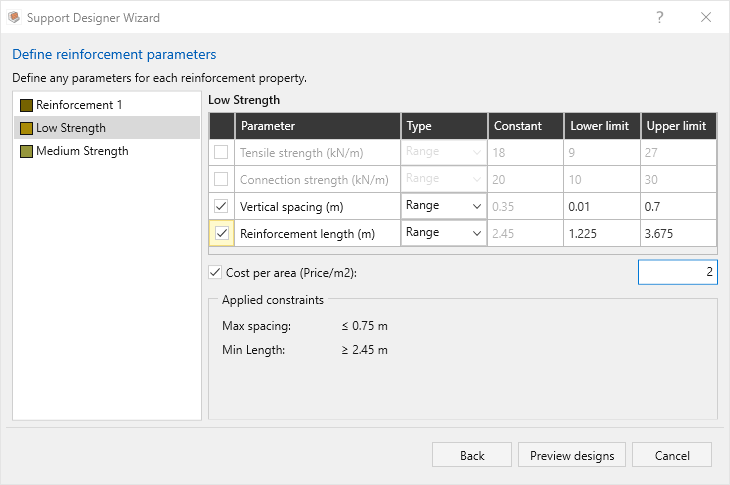Click Tensile strength constant value 18
This screenshot has height=485, width=730.
526,152
